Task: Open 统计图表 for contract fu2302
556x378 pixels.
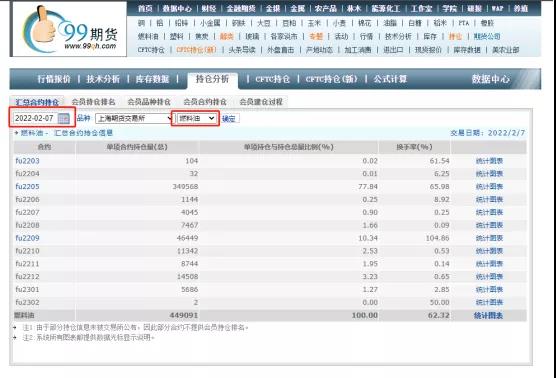Action: [489, 302]
